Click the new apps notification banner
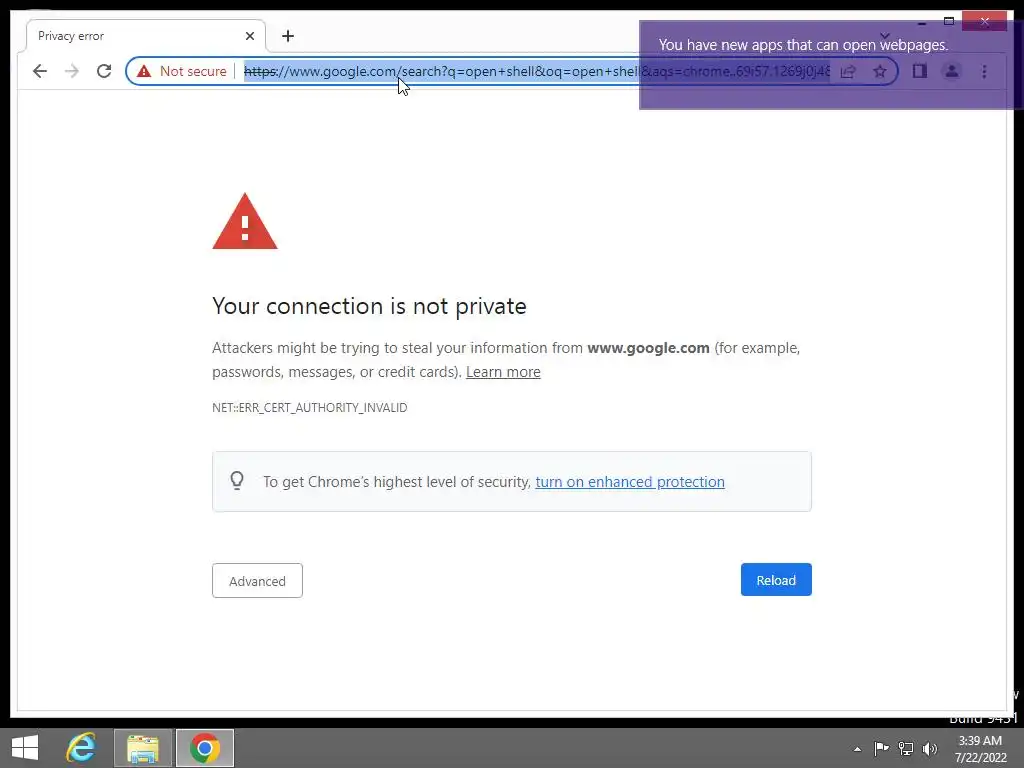Screen dimensions: 1024x768 click(831, 65)
